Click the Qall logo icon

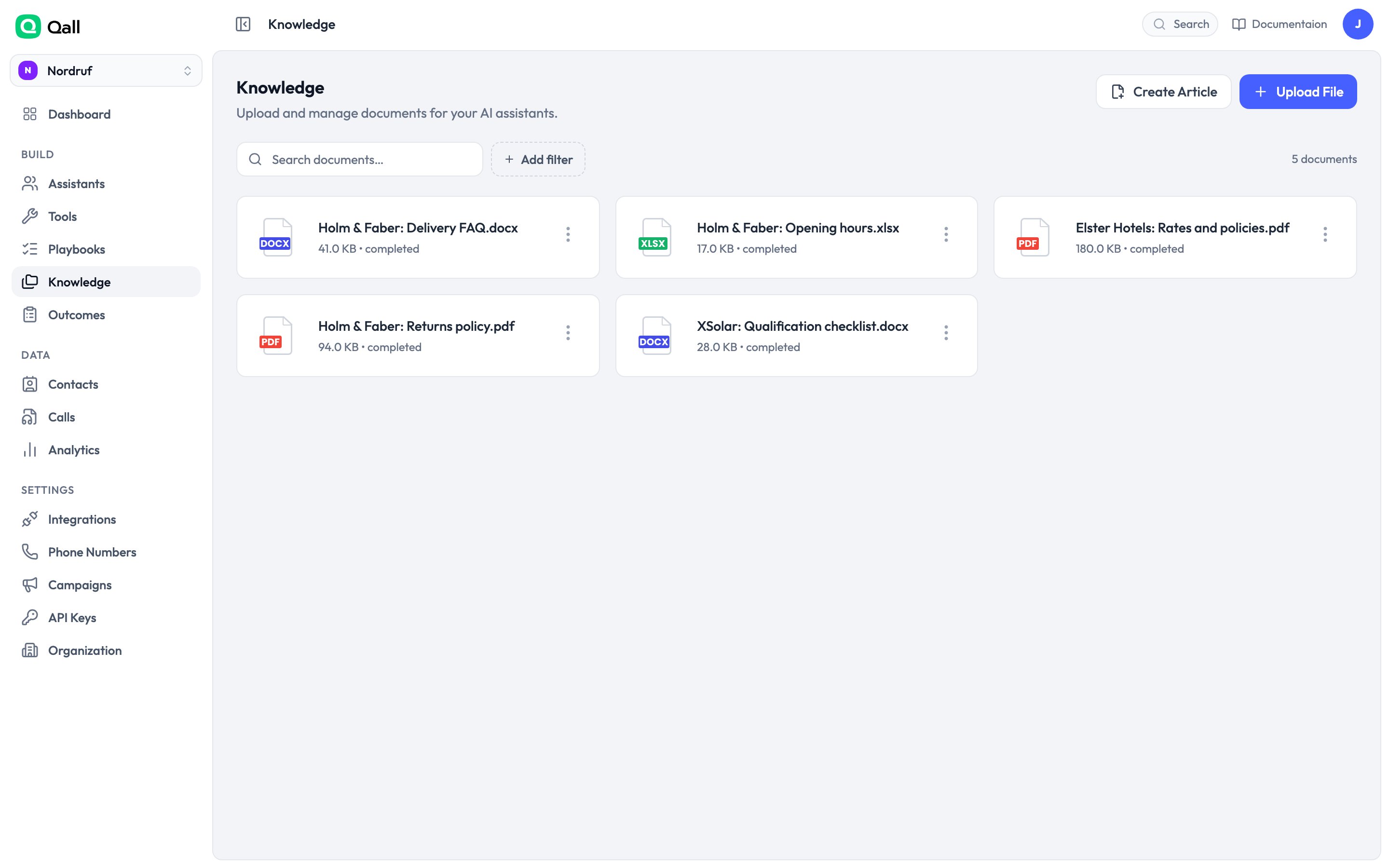tap(28, 27)
